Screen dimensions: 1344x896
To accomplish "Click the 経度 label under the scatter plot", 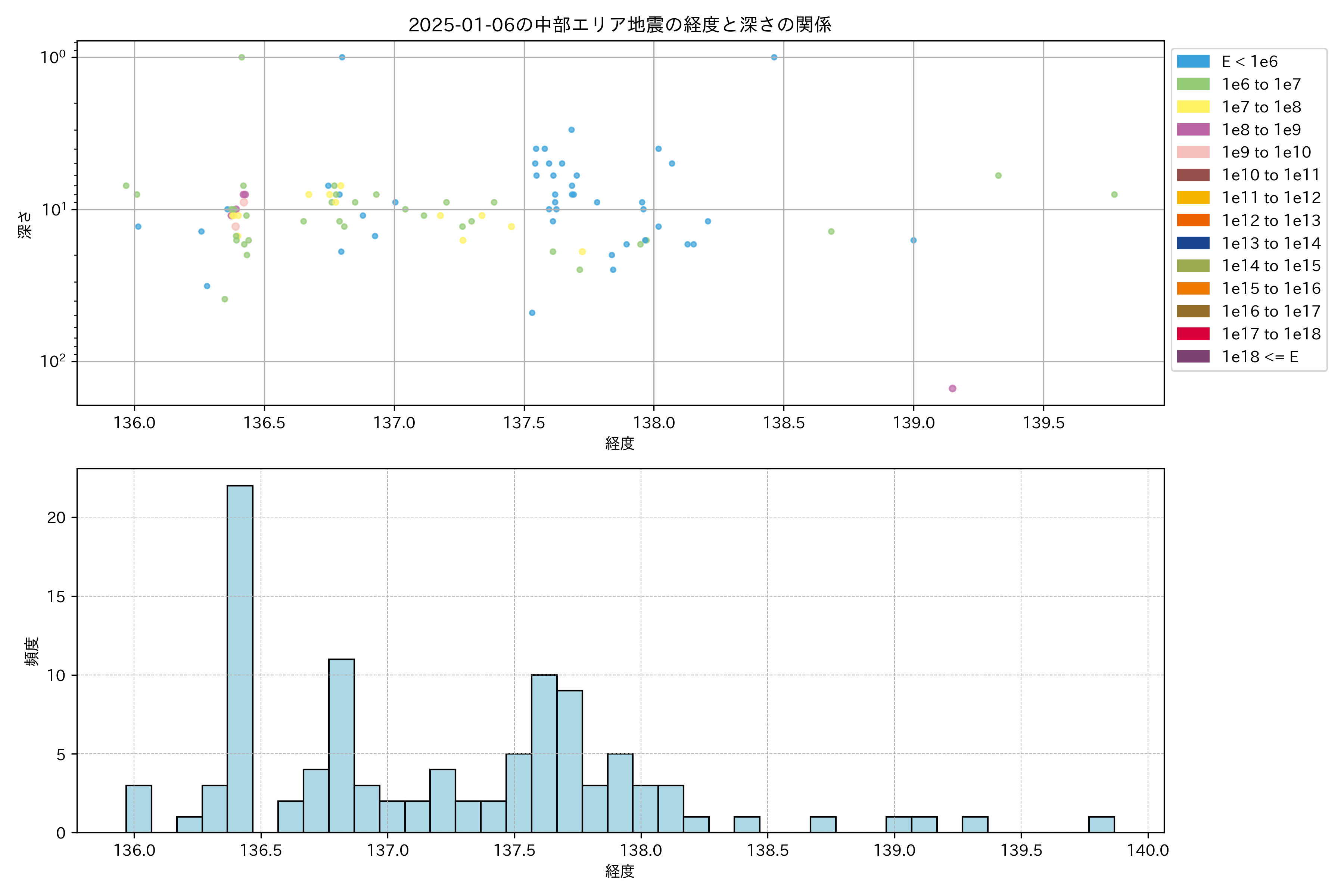I will tap(619, 444).
